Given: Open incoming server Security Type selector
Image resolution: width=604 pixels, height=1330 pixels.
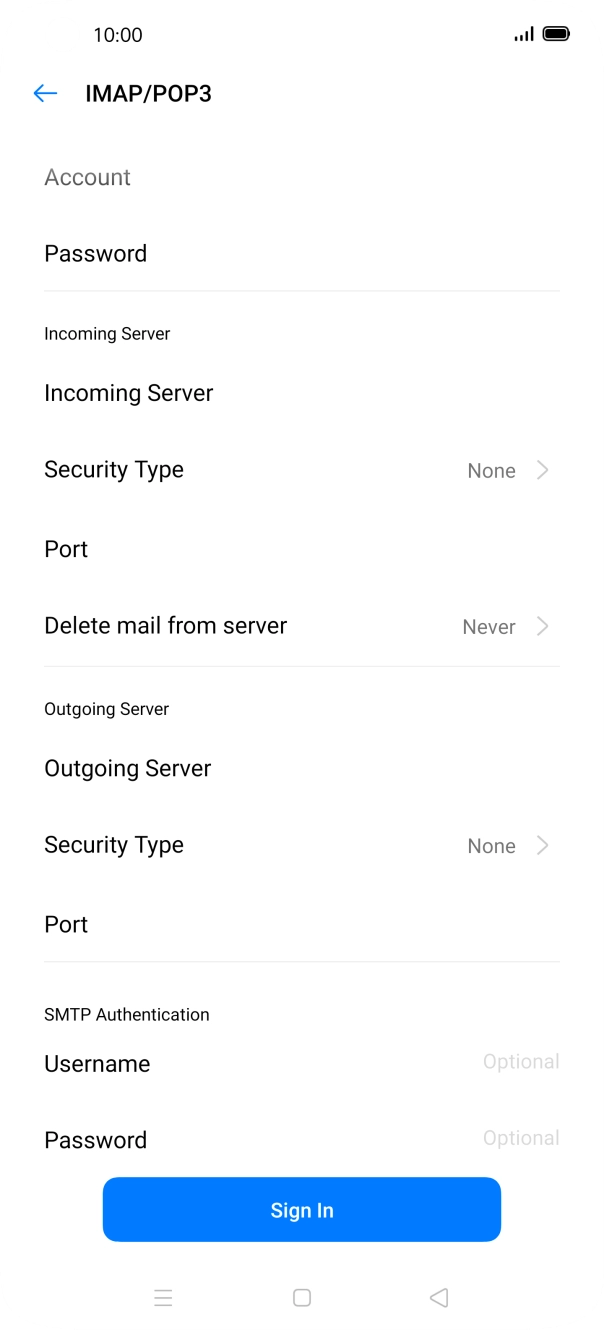Looking at the screenshot, I should [302, 470].
